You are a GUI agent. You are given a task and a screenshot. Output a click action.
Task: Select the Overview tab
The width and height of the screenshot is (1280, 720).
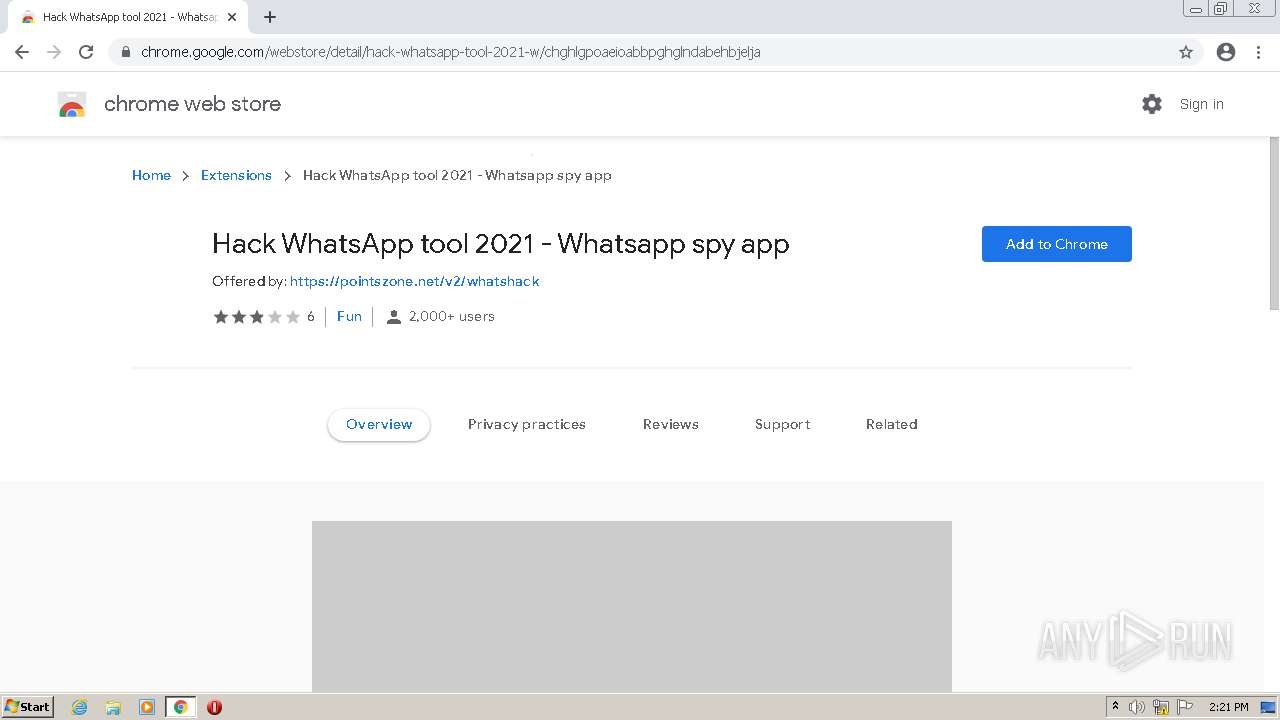pos(379,424)
